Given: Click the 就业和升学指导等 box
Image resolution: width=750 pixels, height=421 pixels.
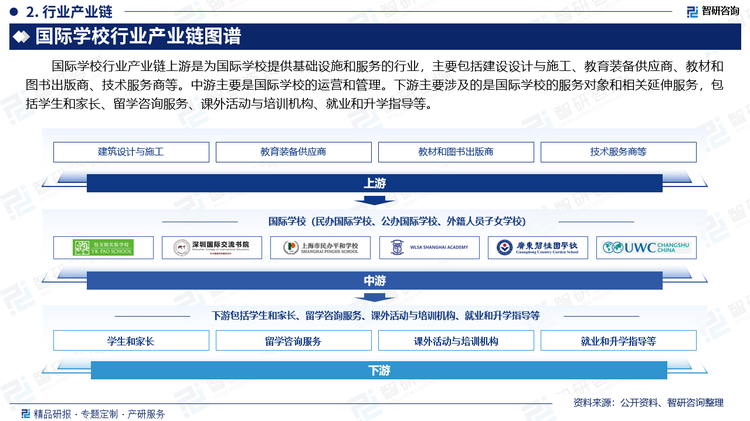Looking at the screenshot, I should tap(618, 341).
